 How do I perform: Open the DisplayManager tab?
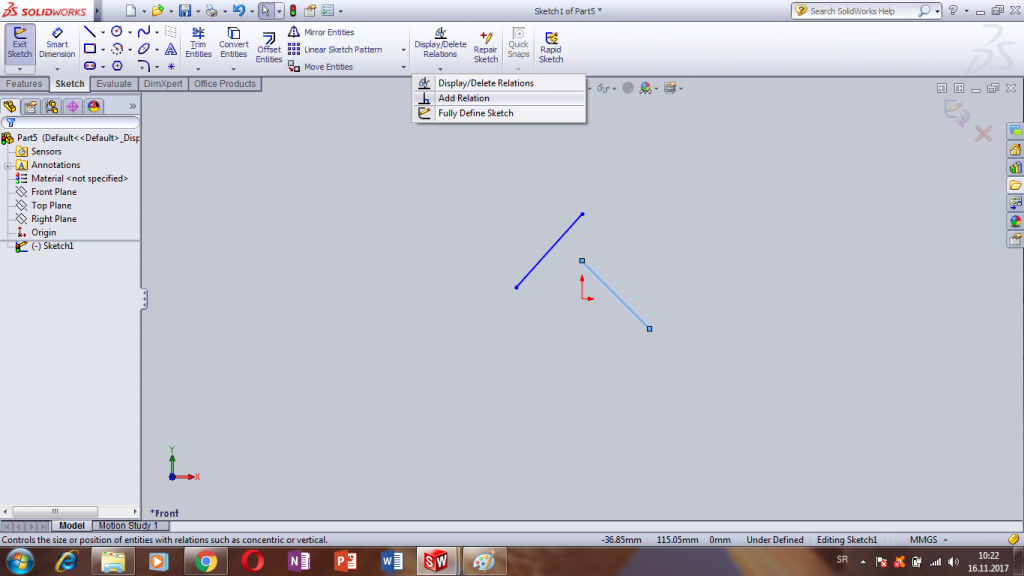(x=93, y=106)
